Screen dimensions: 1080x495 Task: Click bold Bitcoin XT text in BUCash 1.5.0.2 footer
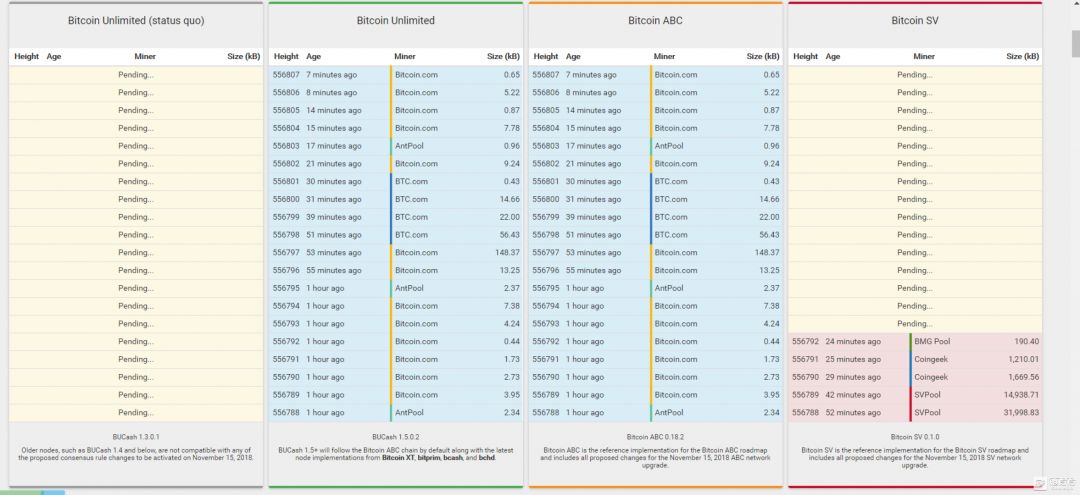click(398, 457)
